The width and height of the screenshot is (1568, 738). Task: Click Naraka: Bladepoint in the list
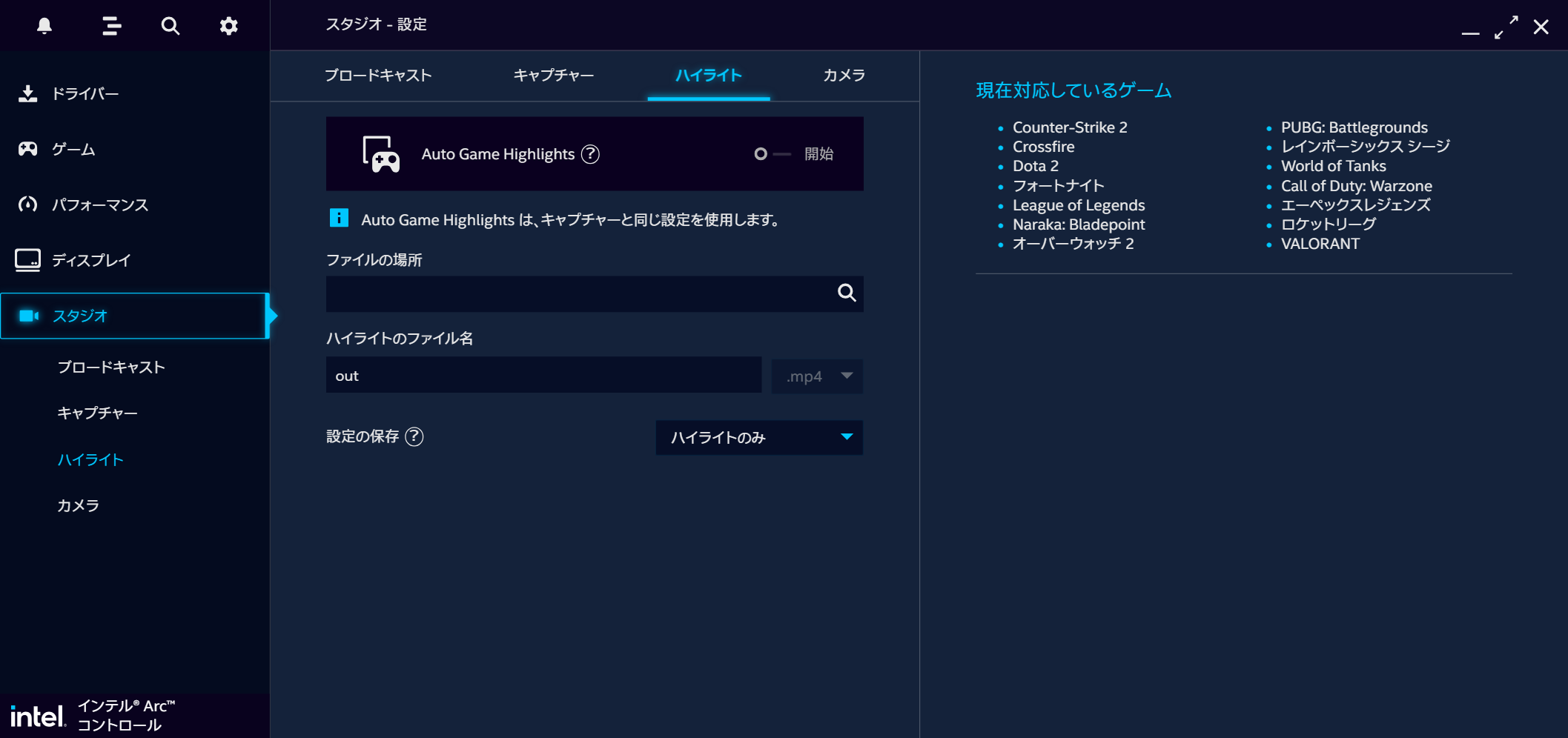pyautogui.click(x=1079, y=225)
